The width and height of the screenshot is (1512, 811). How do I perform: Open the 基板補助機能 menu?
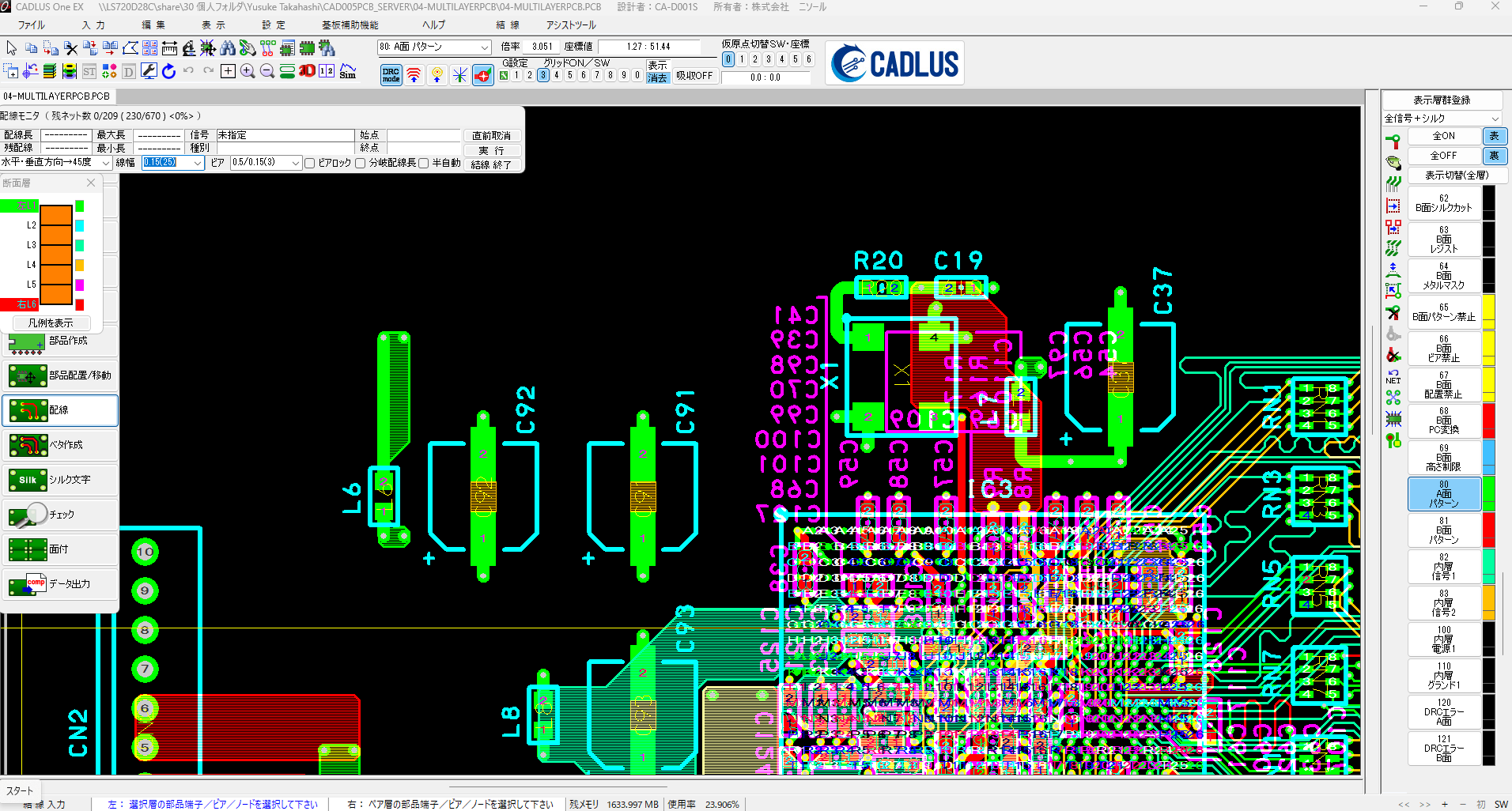[350, 25]
